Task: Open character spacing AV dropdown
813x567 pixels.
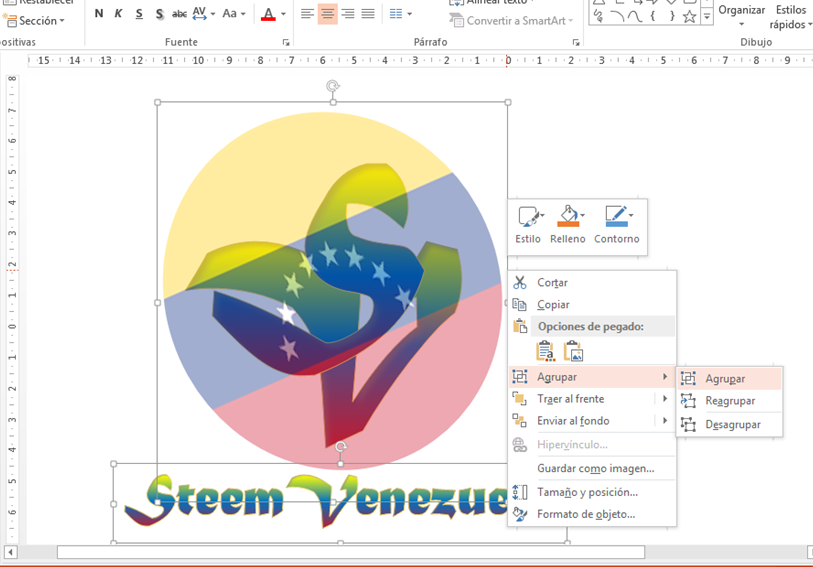Action: click(203, 14)
